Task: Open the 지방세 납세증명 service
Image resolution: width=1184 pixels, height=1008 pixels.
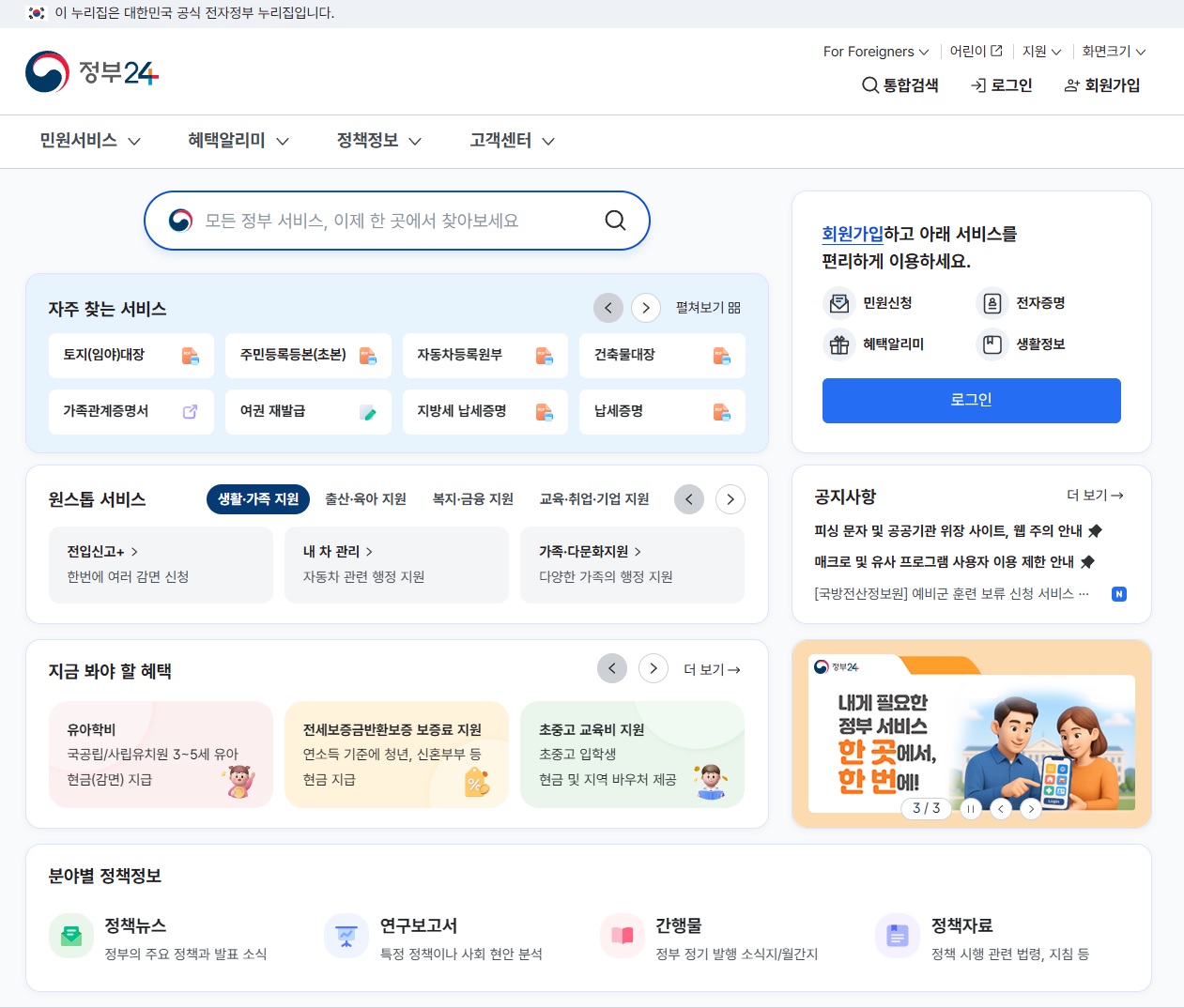Action: coord(485,412)
